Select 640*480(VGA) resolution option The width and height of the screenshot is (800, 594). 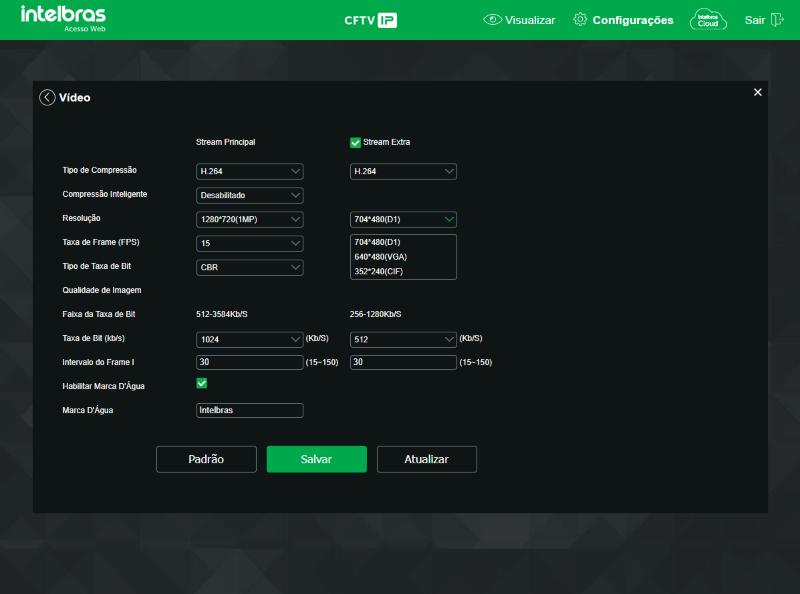point(403,257)
